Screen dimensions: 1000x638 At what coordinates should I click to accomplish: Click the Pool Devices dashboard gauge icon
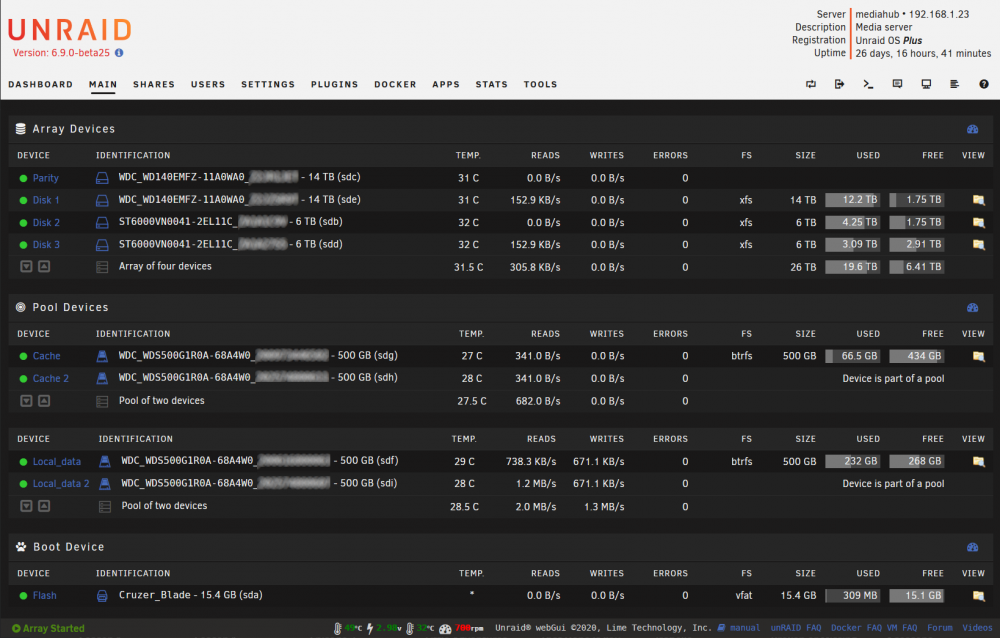click(x=973, y=308)
